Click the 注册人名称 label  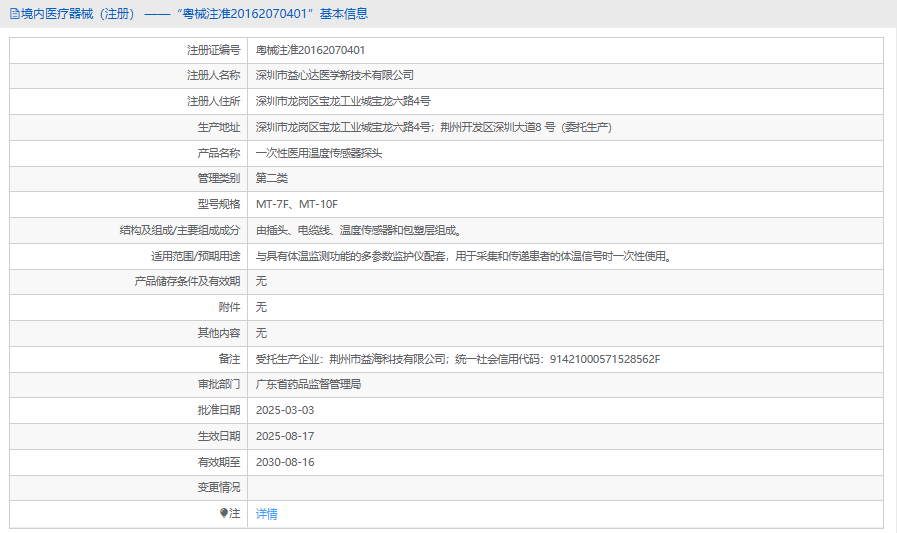(214, 75)
